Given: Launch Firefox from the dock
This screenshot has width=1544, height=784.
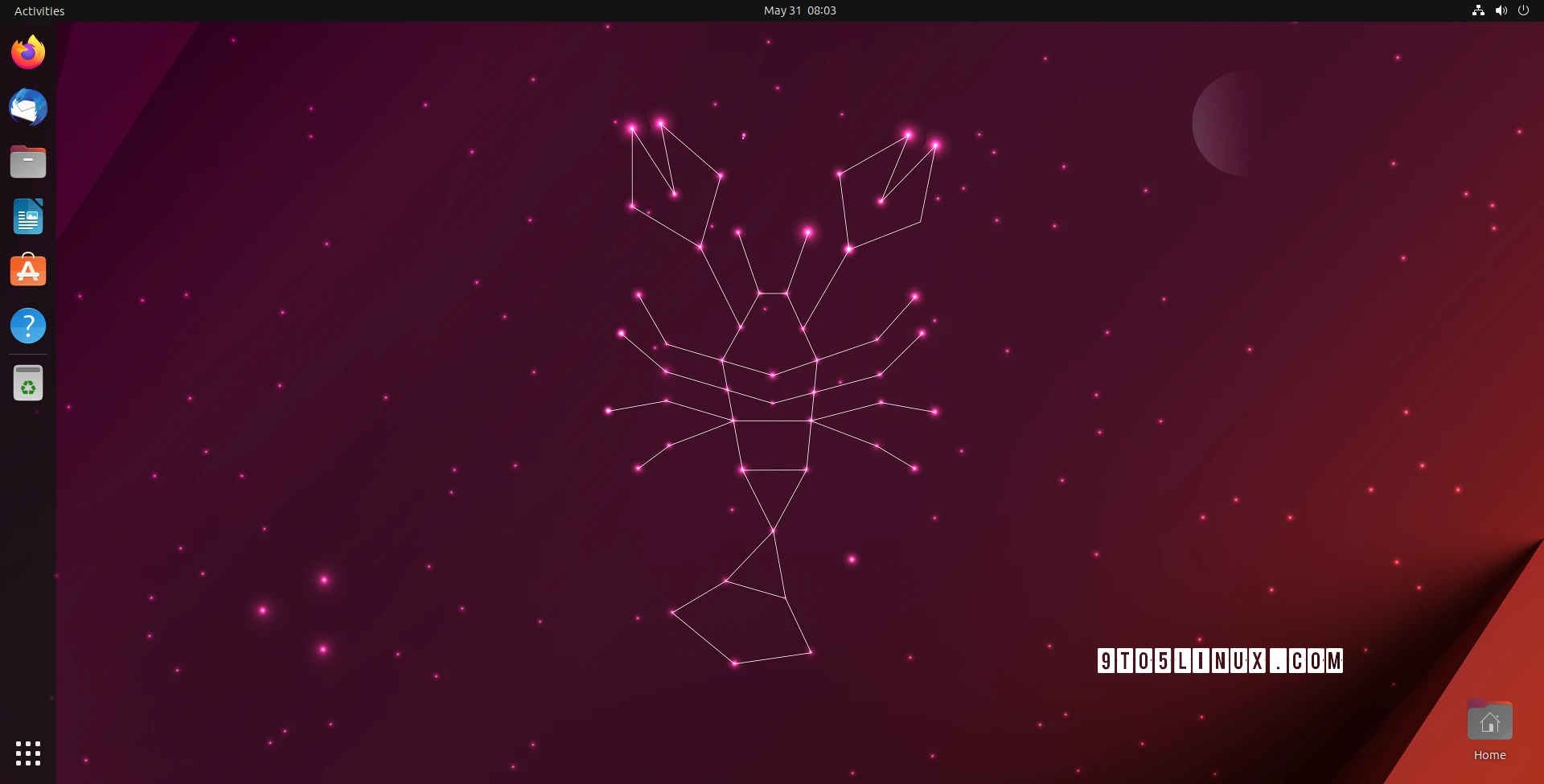Looking at the screenshot, I should 28,51.
